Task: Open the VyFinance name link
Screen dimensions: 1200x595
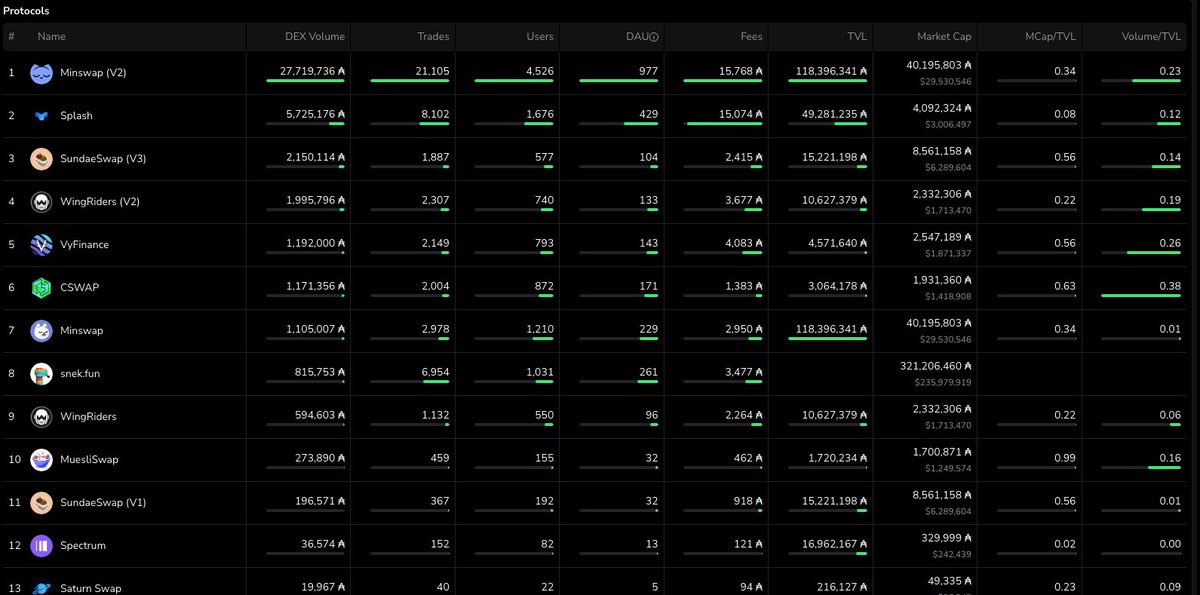Action: (x=84, y=245)
